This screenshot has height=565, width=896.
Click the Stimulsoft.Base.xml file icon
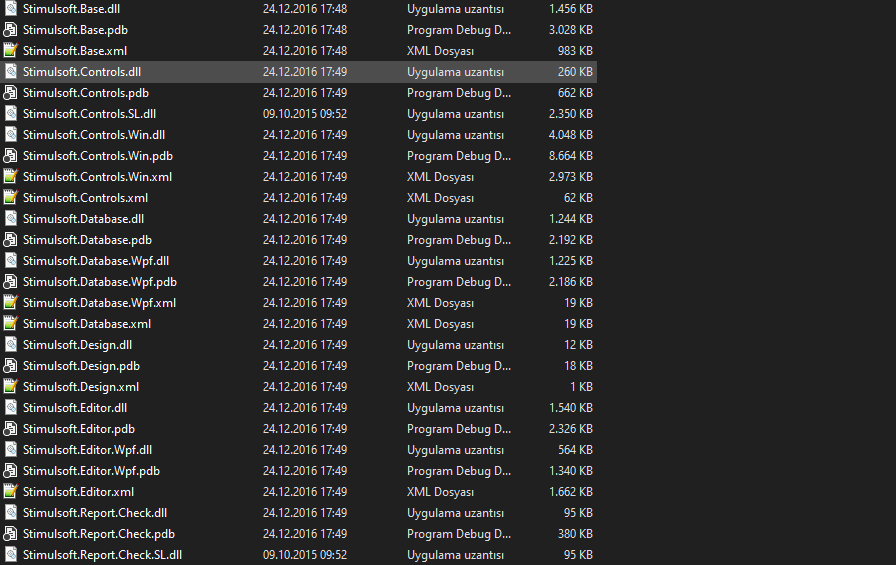click(x=11, y=50)
